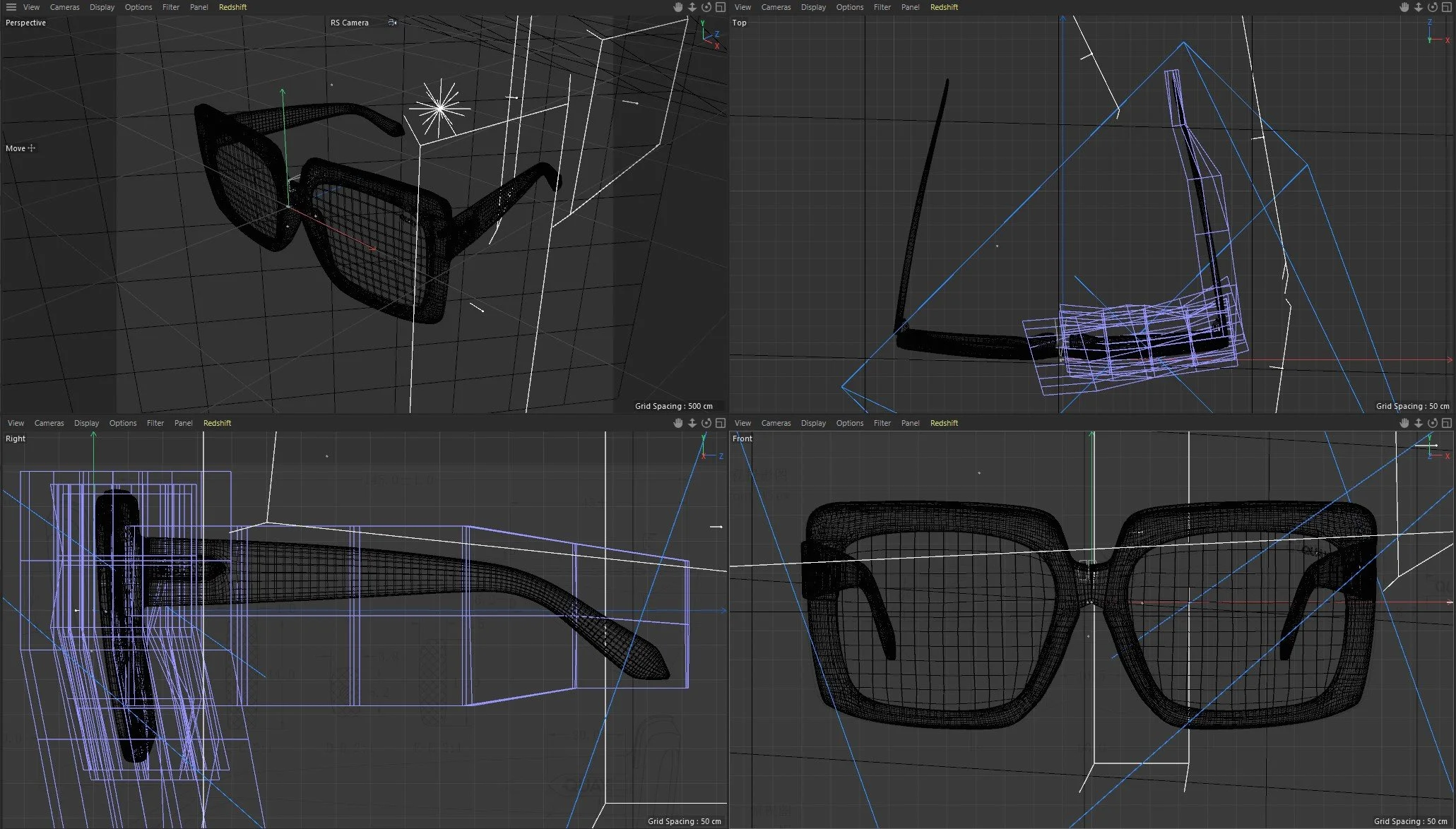Open Redshift menu in the Front viewport
The width and height of the screenshot is (1456, 829).
pos(944,423)
